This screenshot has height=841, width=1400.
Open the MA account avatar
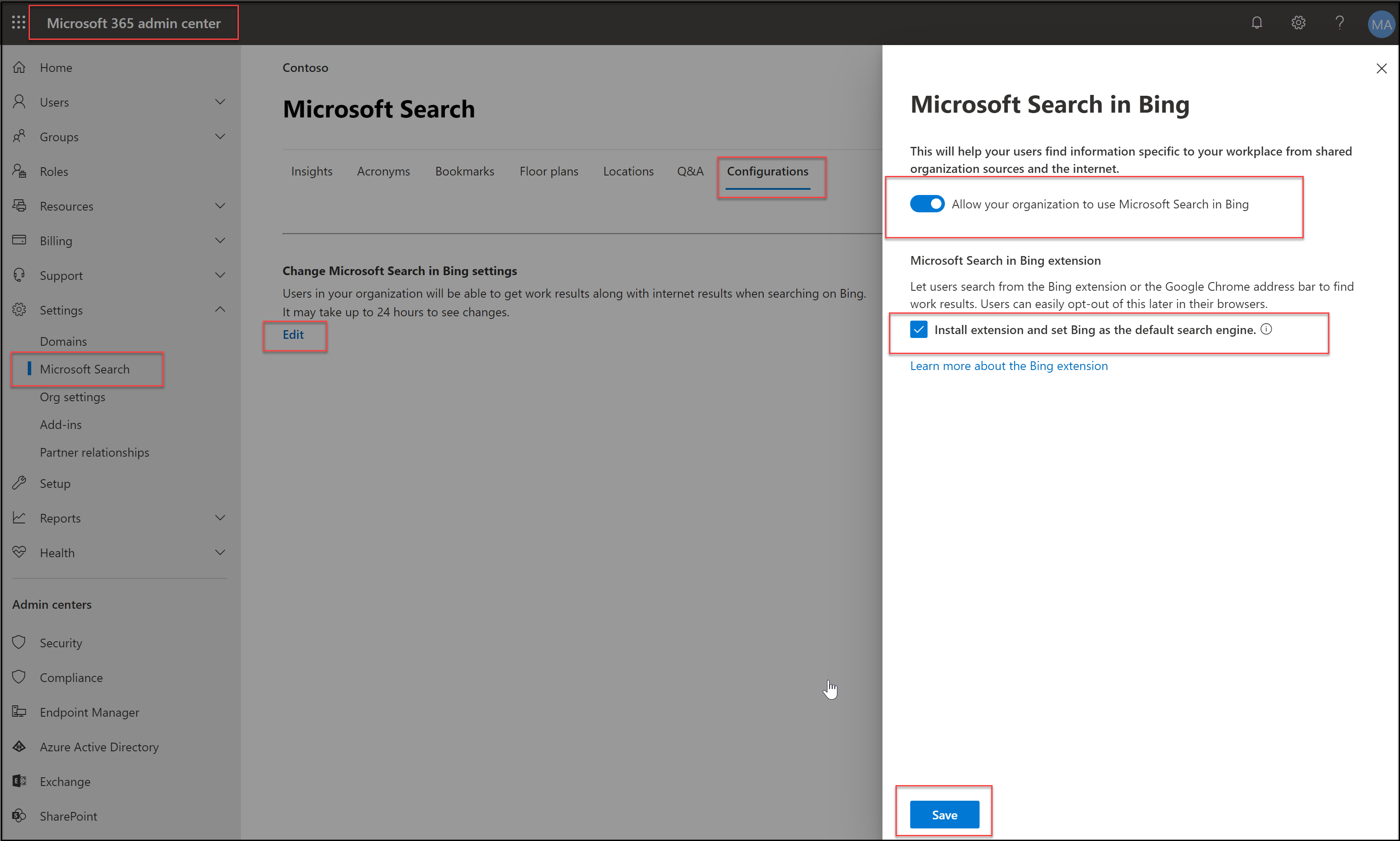point(1381,24)
